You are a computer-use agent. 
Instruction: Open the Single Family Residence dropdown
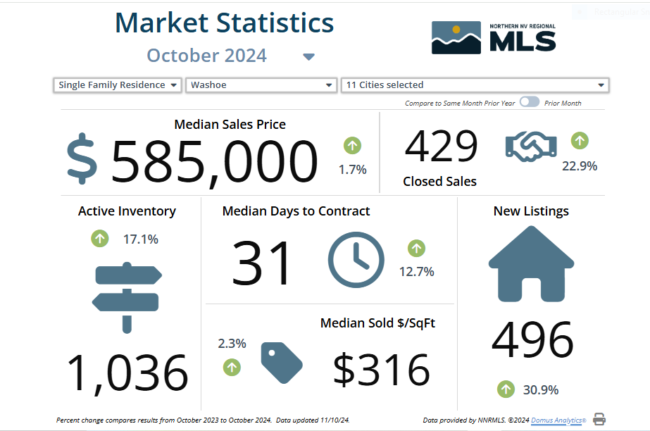117,85
